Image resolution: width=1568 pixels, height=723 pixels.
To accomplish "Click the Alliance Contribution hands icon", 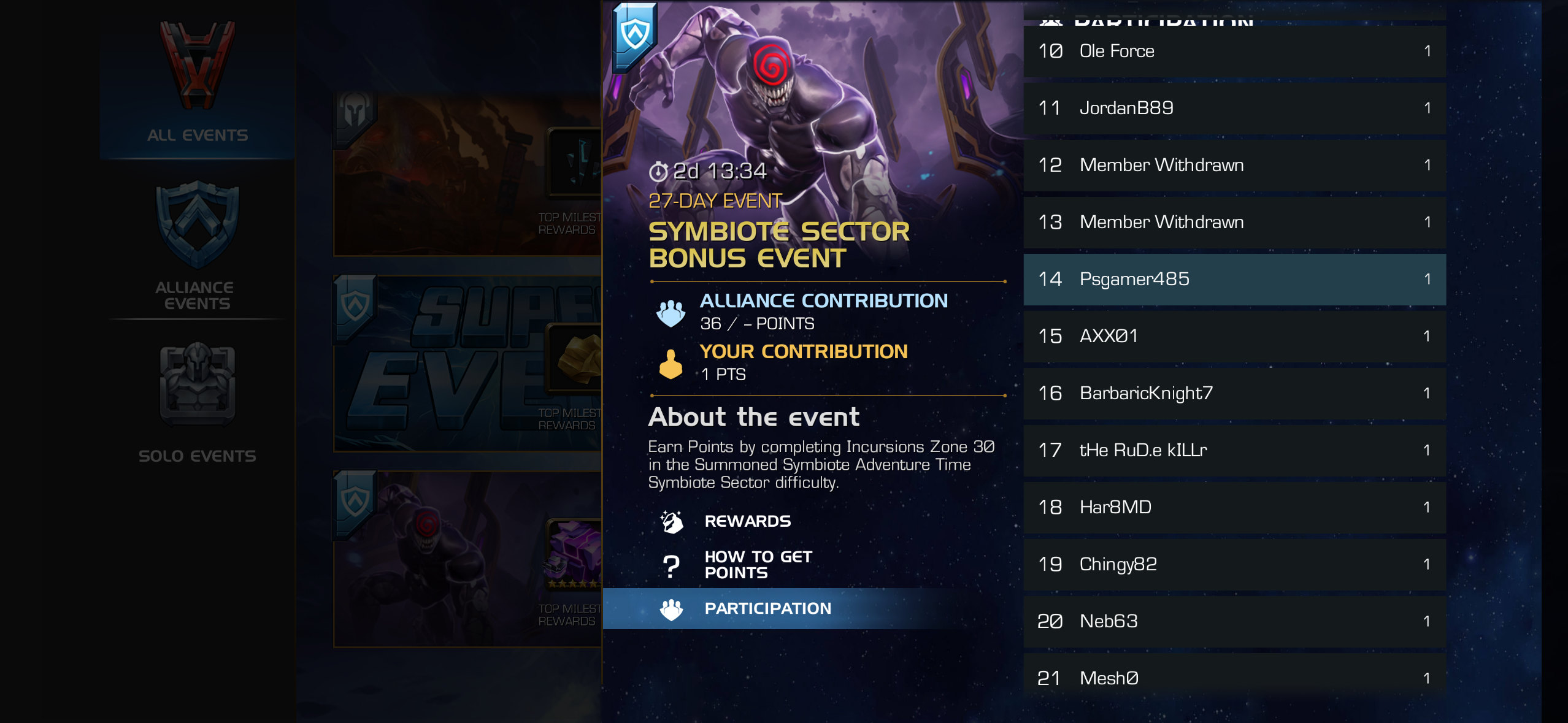I will [x=671, y=313].
